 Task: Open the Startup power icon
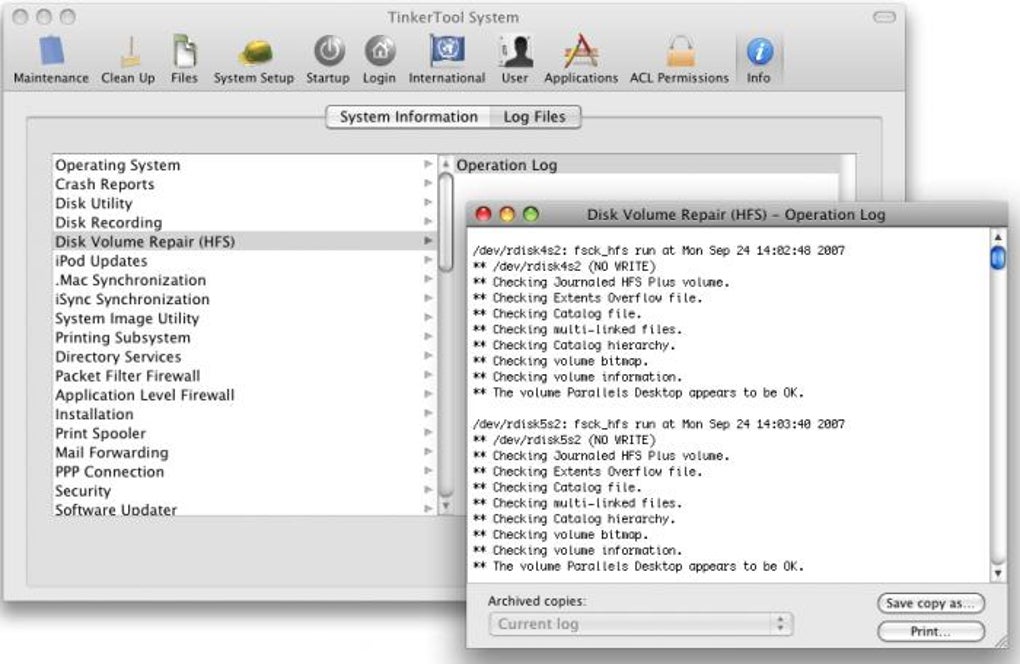click(328, 52)
